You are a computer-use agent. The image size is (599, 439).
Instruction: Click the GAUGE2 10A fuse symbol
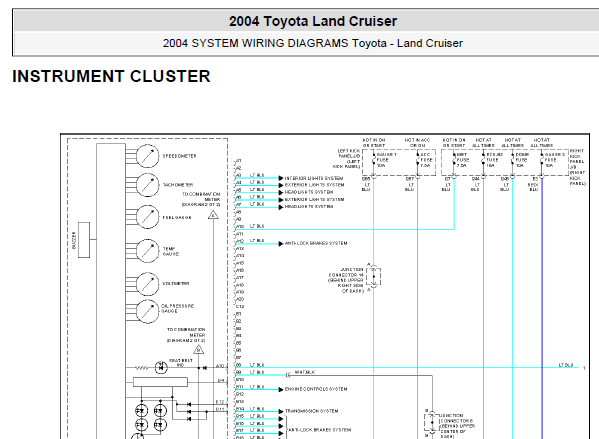(542, 159)
